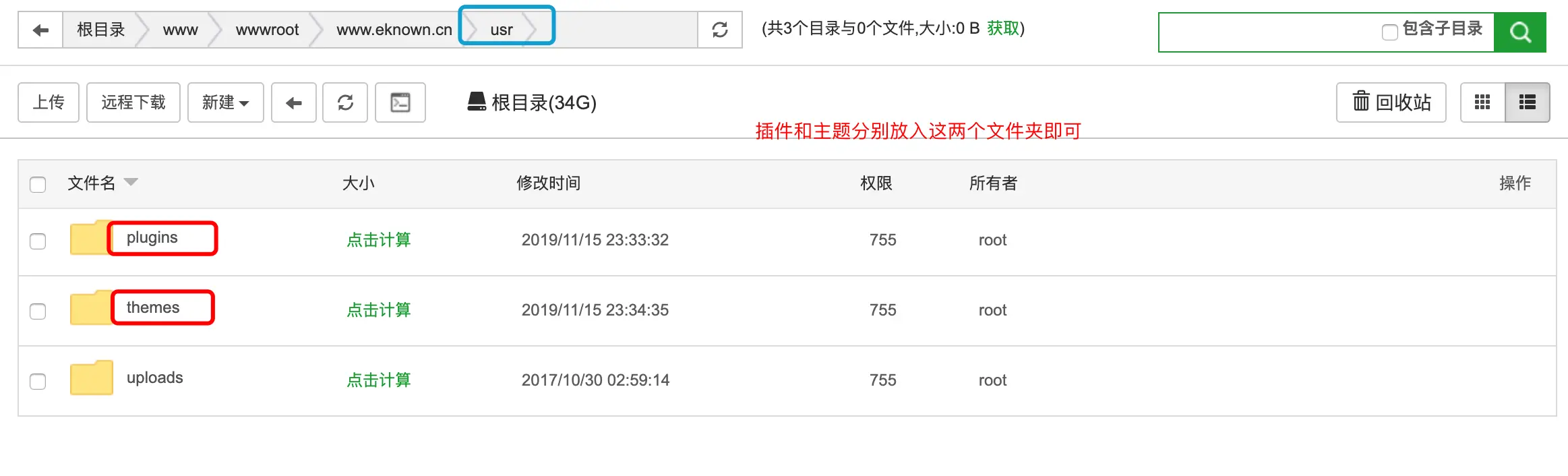1568x476 pixels.
Task: Open the 回收站 recycle bin button
Action: click(x=1389, y=102)
